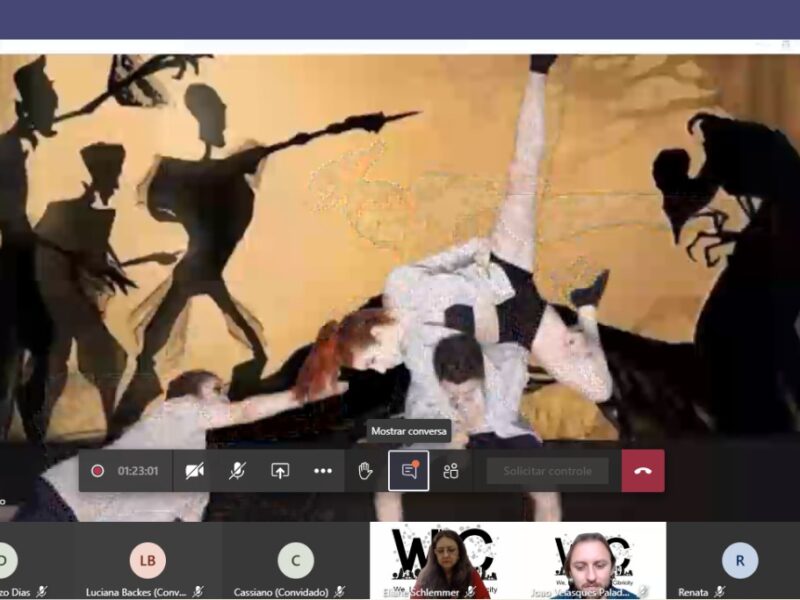
Task: Click the muted mic icon beside Cassiano
Action: (340, 592)
